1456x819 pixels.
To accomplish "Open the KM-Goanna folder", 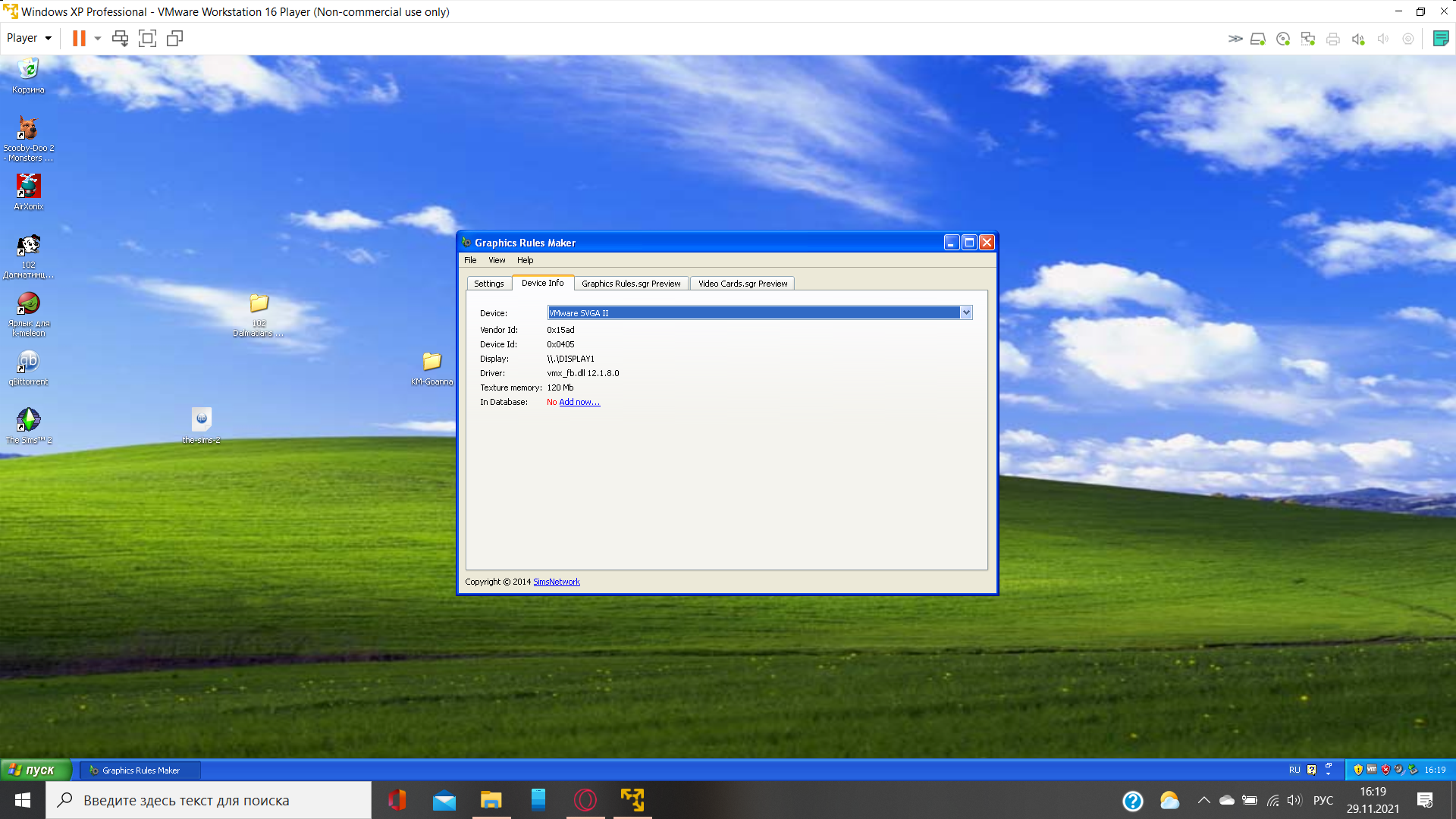I will click(x=431, y=362).
